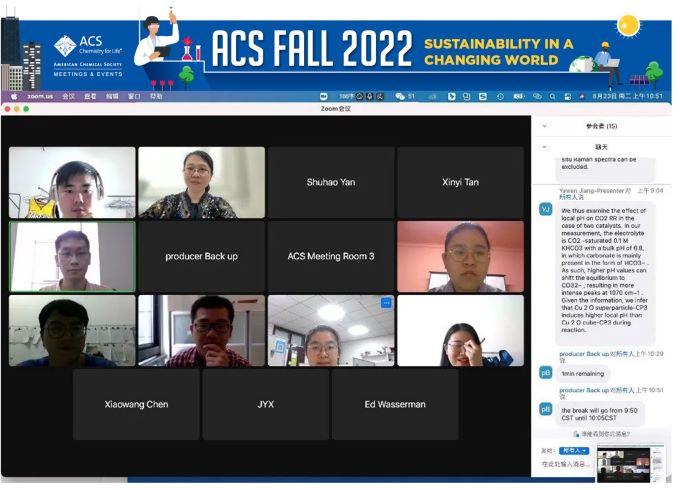
Task: Click the blue more-options icon on video tile
Action: point(386,302)
